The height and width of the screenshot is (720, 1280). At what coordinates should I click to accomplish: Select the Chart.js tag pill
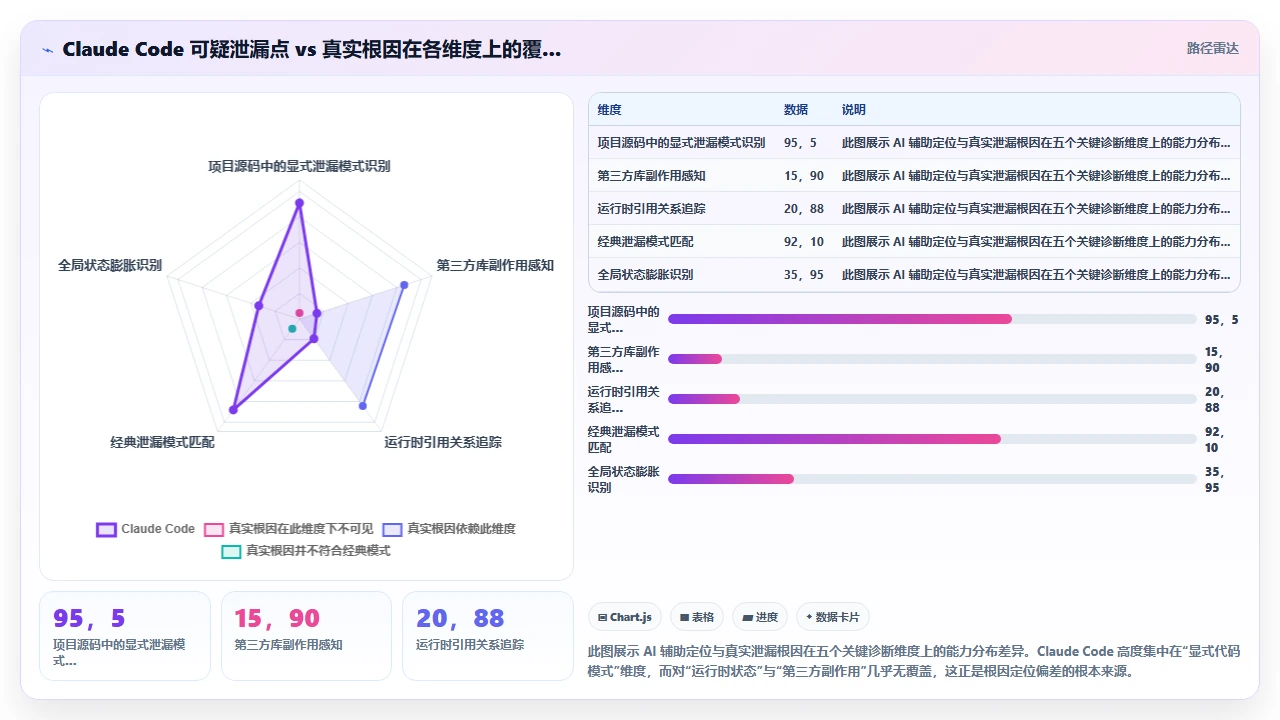(x=624, y=617)
